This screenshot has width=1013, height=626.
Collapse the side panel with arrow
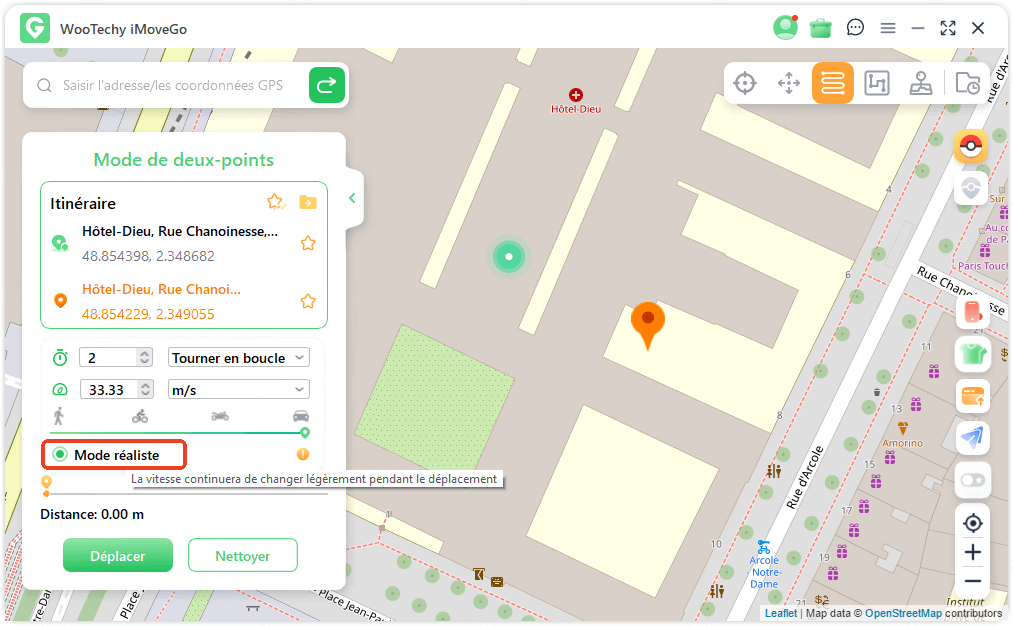pyautogui.click(x=352, y=198)
